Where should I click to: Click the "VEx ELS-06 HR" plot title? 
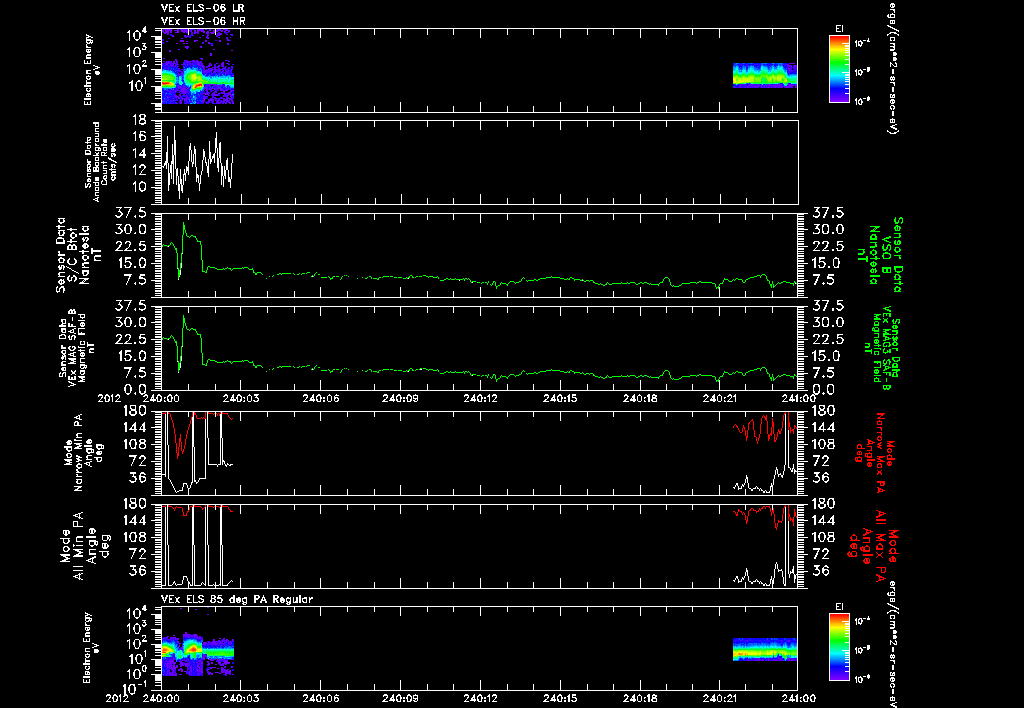click(x=202, y=22)
